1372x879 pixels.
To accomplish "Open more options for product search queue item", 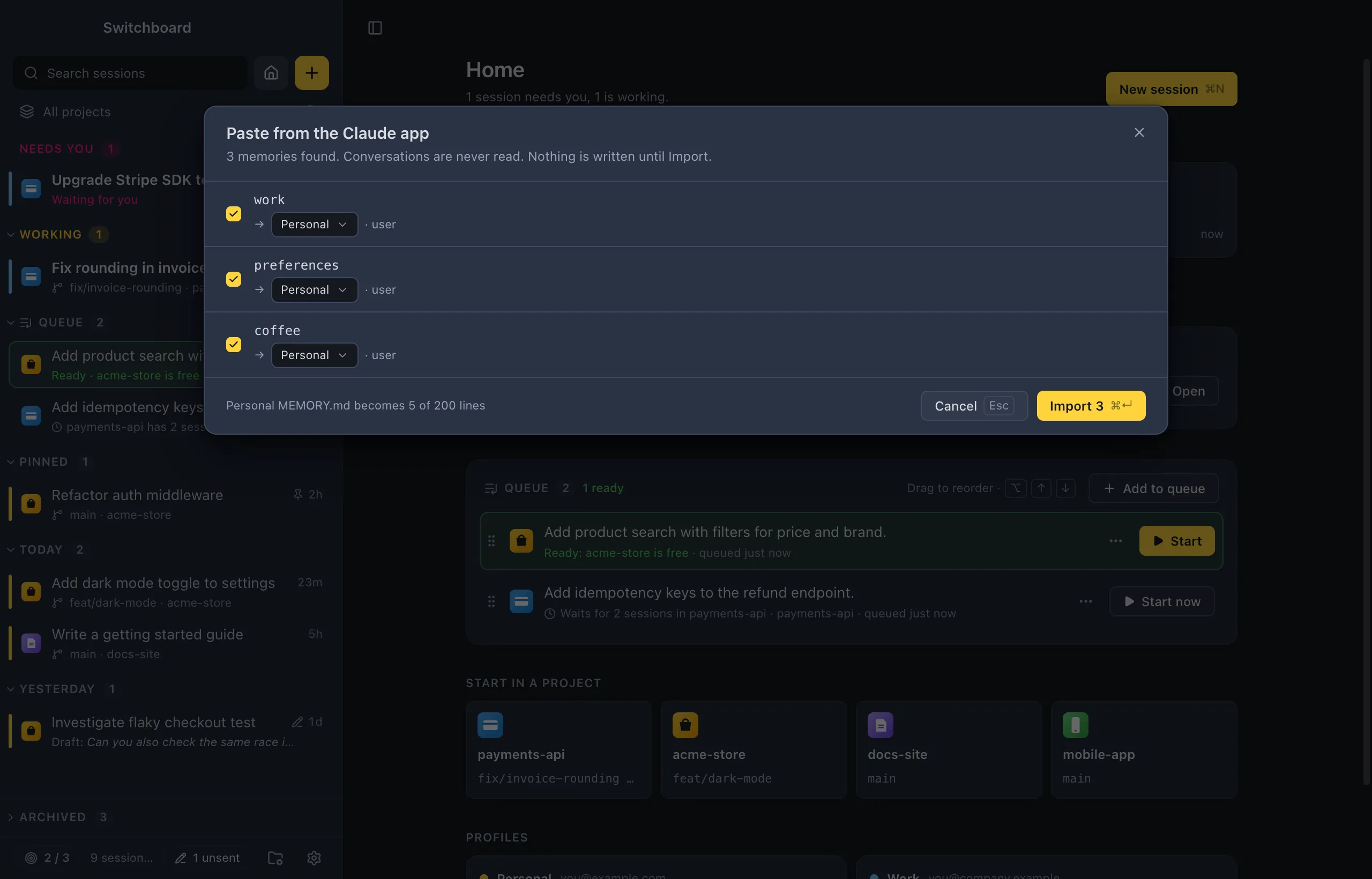I will click(x=1116, y=540).
